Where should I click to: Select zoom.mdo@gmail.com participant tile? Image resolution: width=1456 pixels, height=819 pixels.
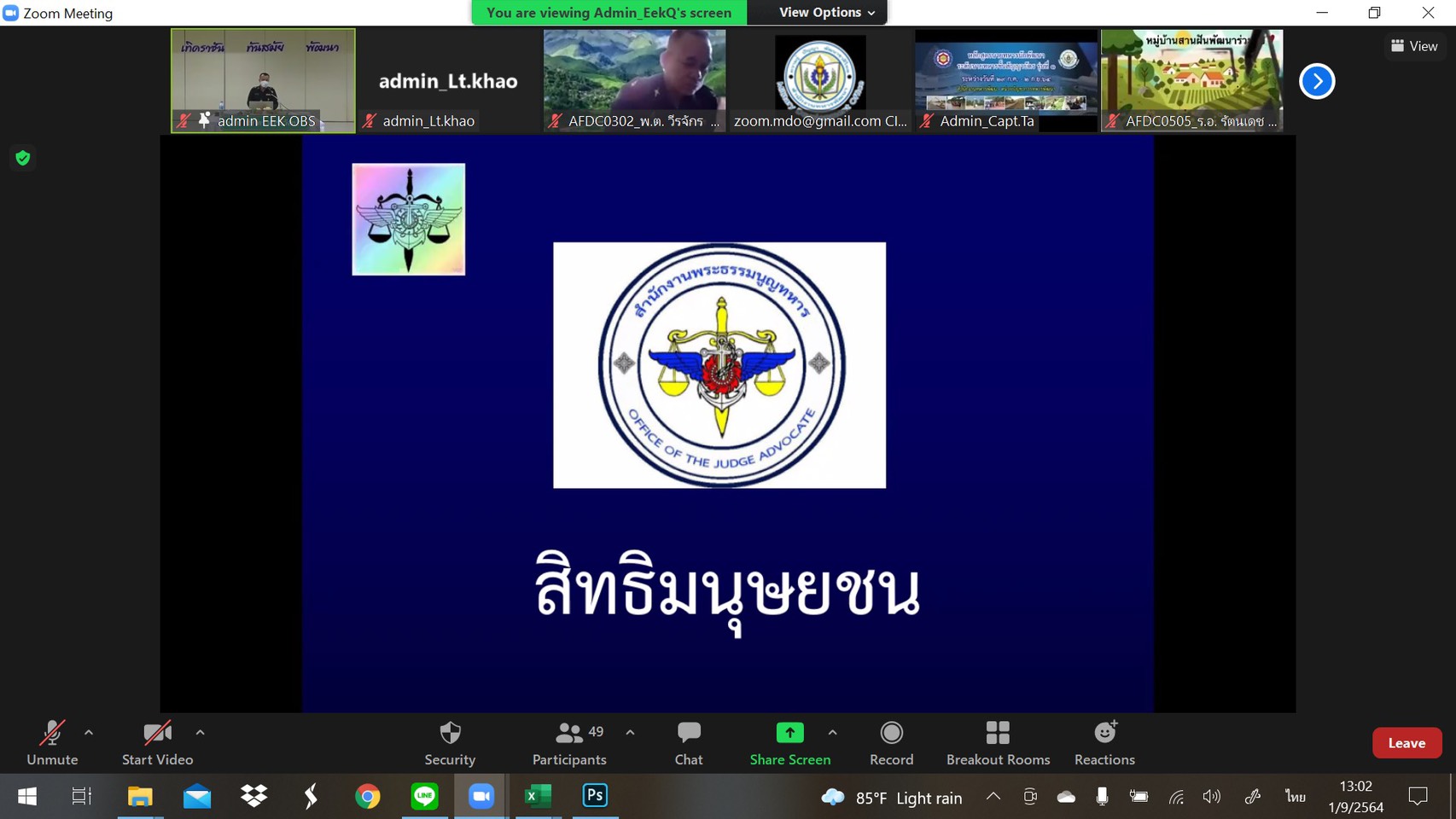[820, 81]
